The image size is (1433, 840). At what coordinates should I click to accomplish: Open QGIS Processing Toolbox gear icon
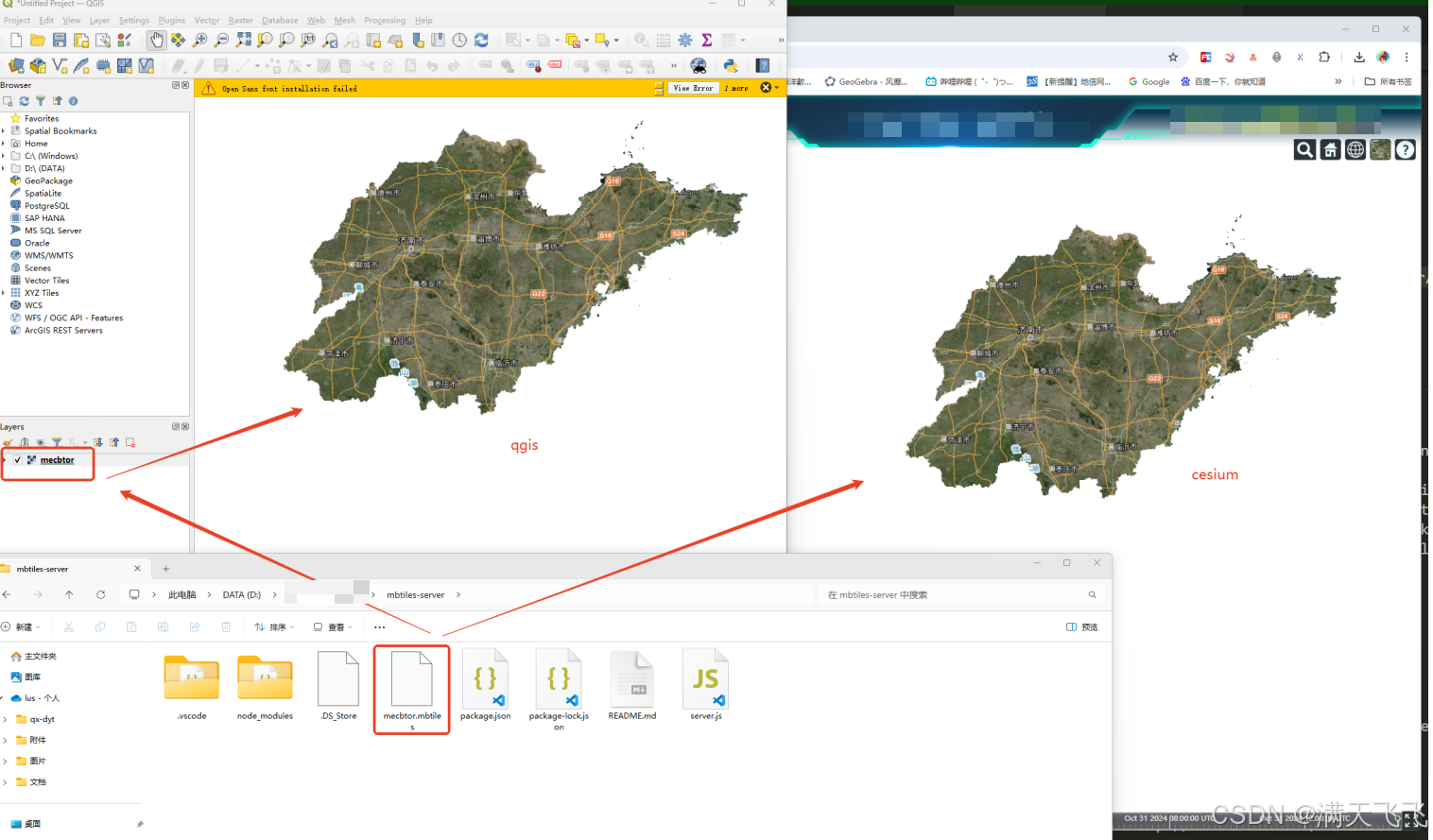point(685,40)
